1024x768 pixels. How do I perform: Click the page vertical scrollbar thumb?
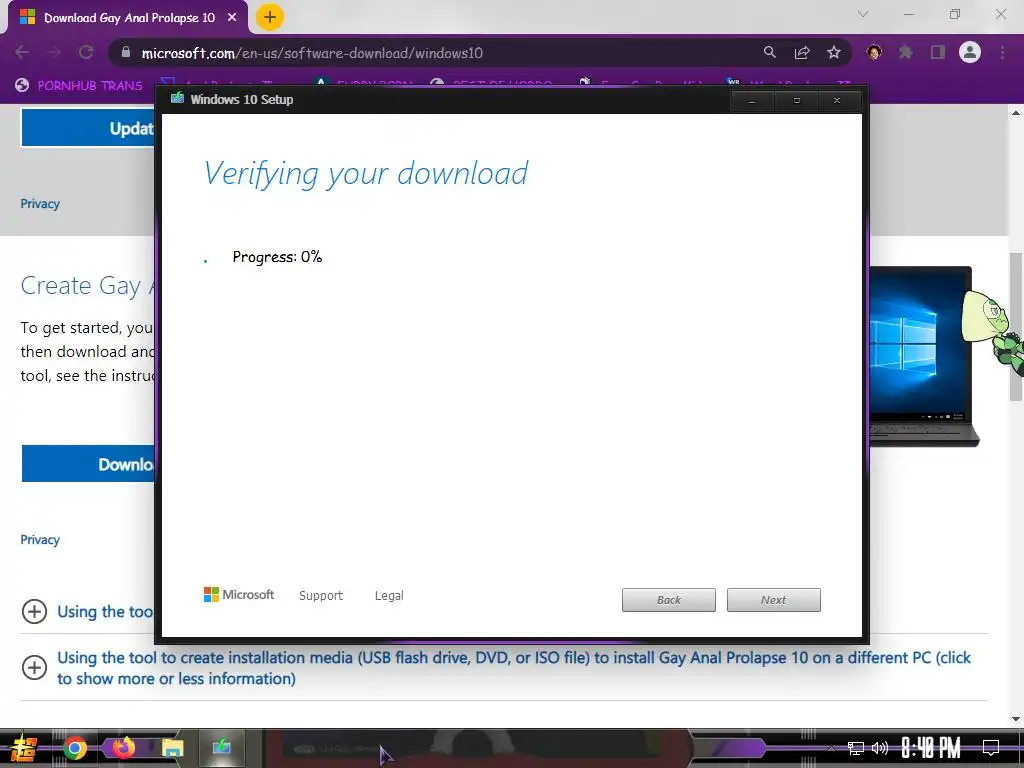1016,327
